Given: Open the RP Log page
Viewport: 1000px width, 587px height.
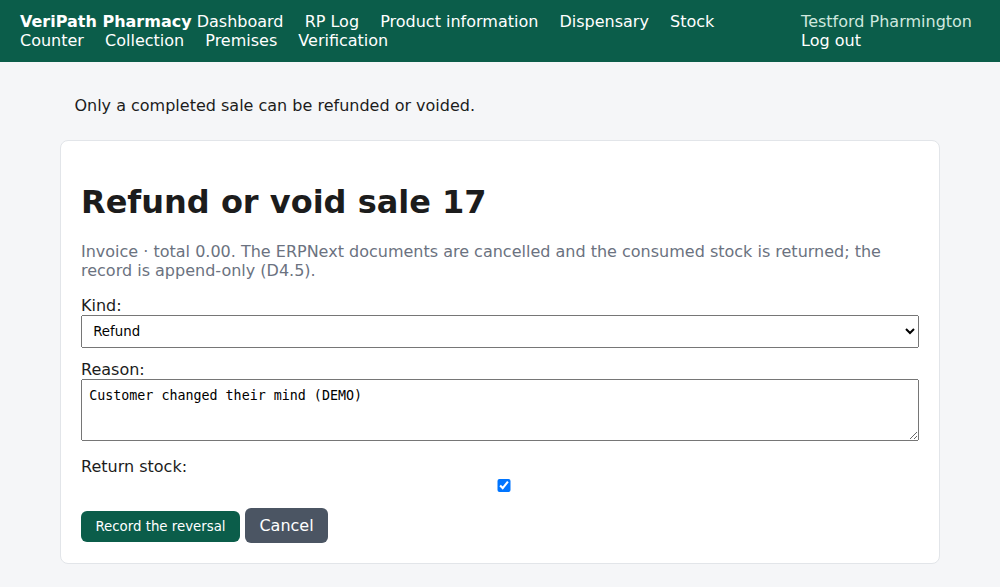Looking at the screenshot, I should coord(332,21).
